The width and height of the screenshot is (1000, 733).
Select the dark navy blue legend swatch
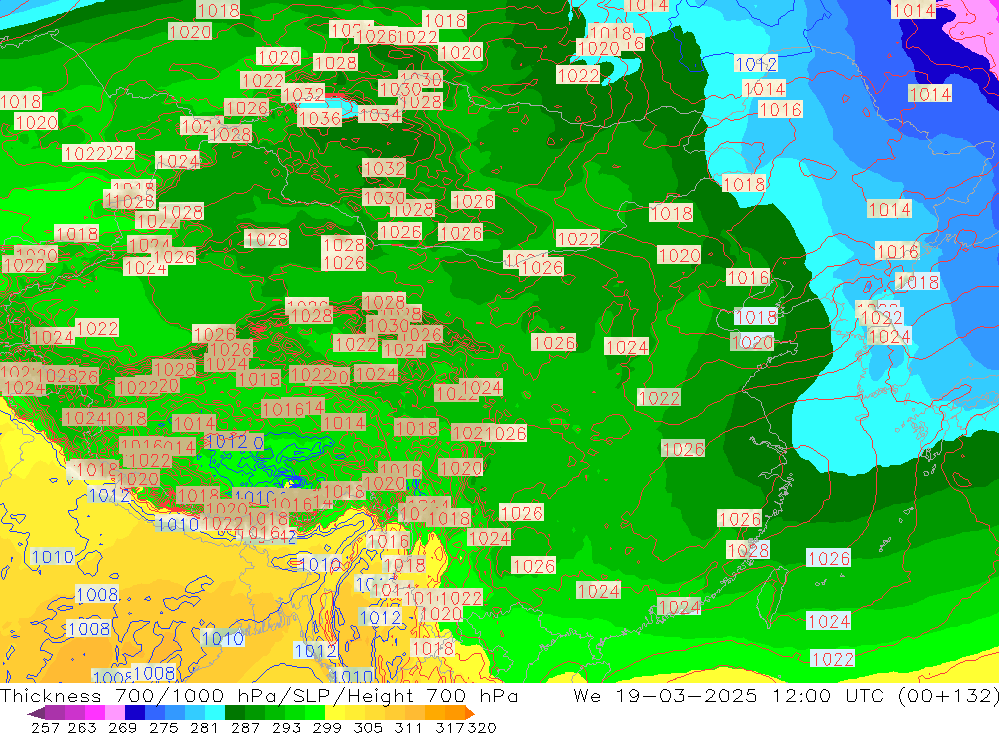pos(135,713)
